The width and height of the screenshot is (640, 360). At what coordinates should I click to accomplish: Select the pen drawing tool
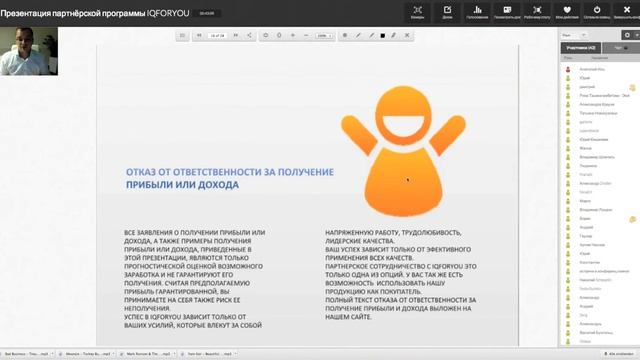(358, 36)
